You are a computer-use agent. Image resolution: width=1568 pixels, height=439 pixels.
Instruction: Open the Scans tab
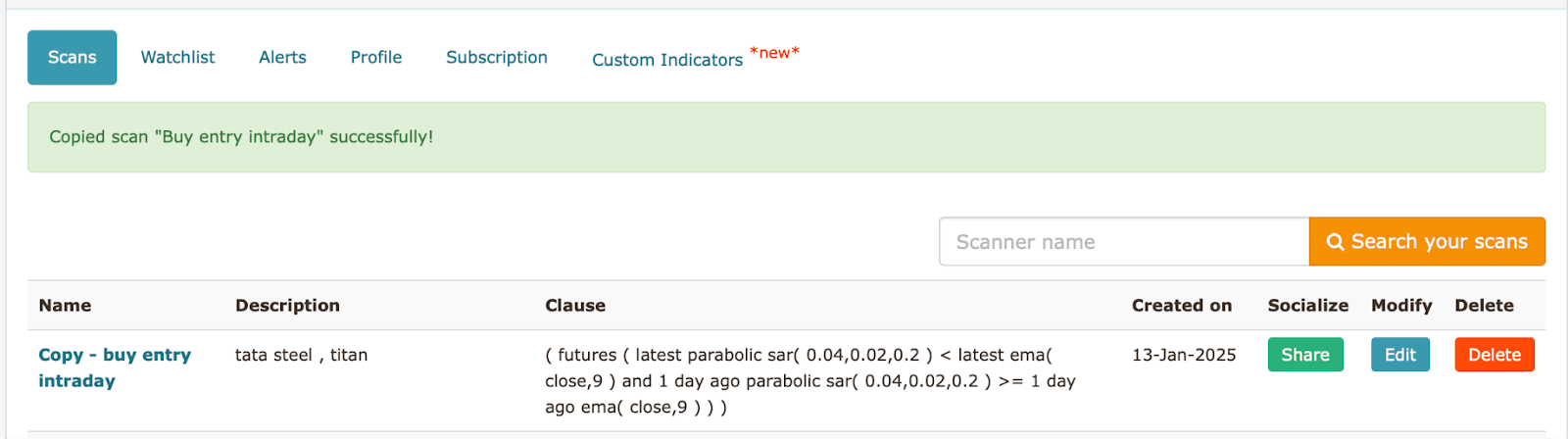[x=73, y=58]
